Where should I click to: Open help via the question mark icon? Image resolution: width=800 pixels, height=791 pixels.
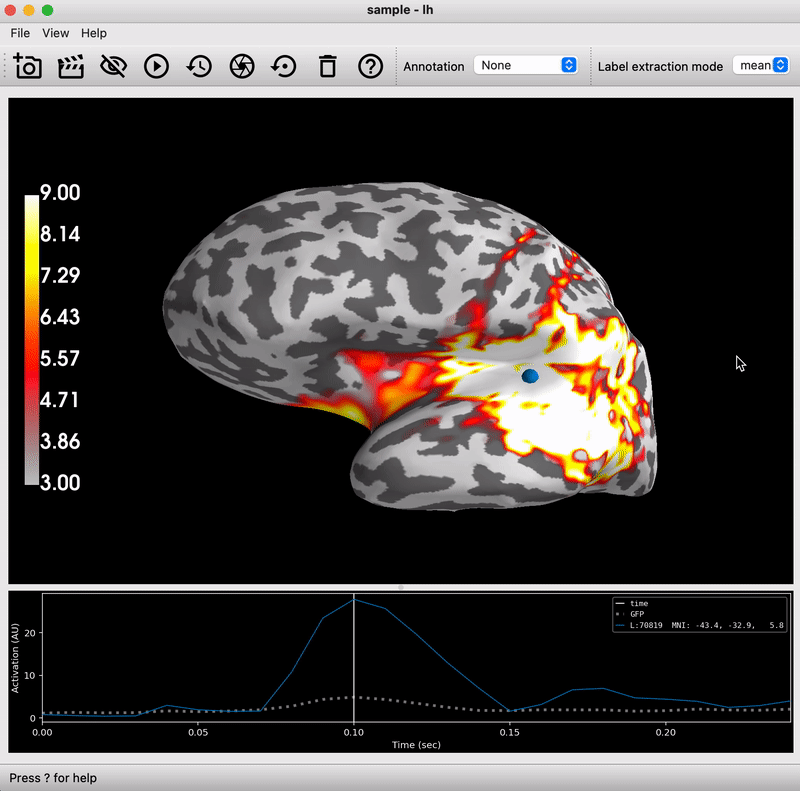370,67
